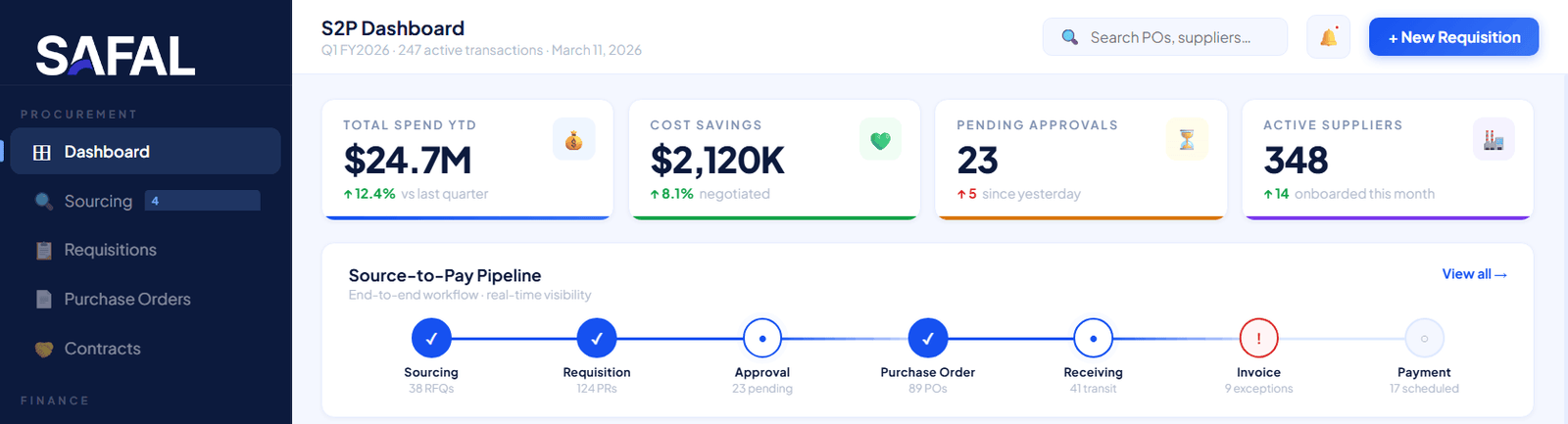
Task: Open the Dashboard sidebar menu item
Action: pyautogui.click(x=145, y=152)
